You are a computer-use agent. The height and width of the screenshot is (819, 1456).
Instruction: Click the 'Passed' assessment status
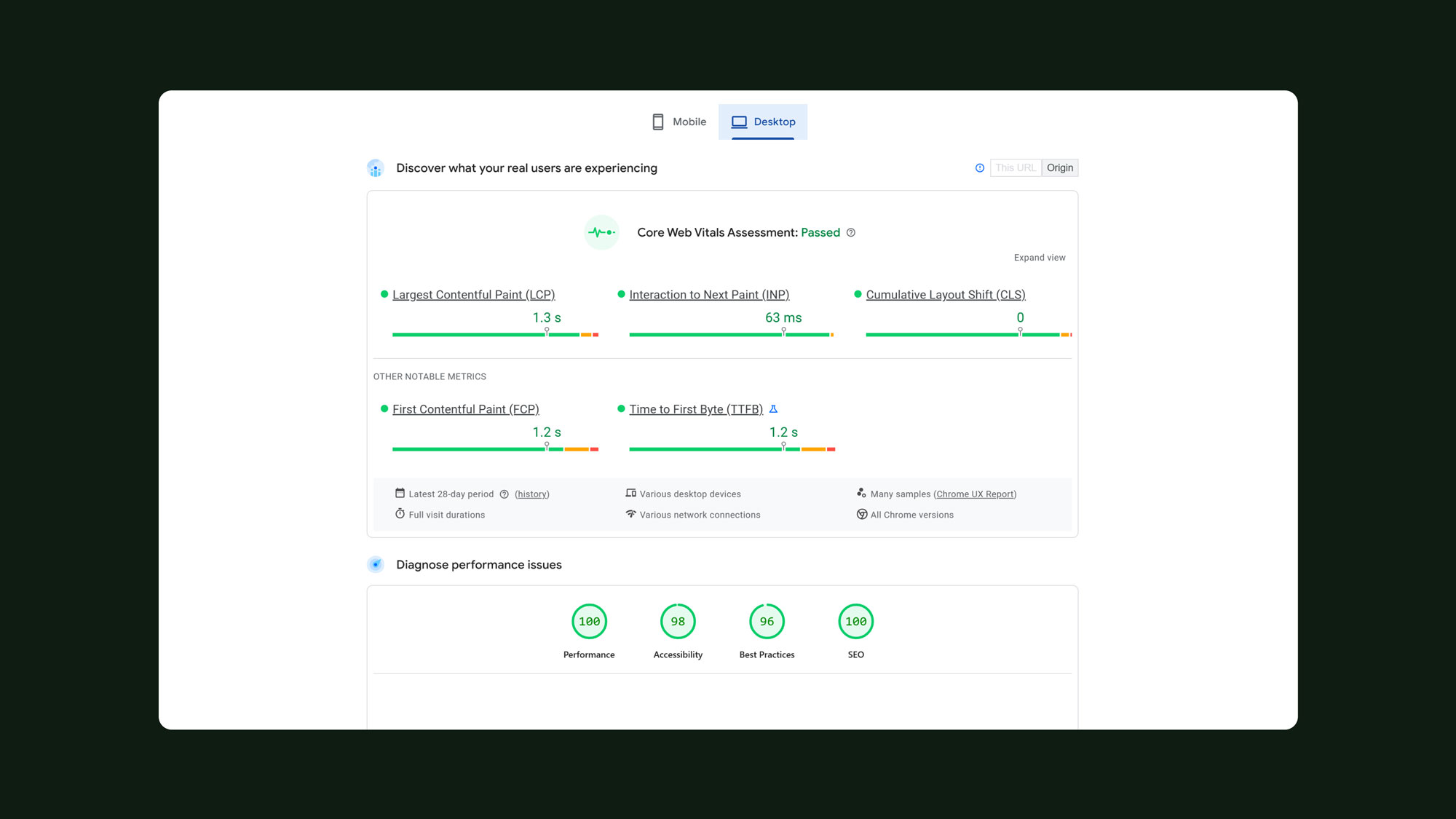click(x=820, y=232)
